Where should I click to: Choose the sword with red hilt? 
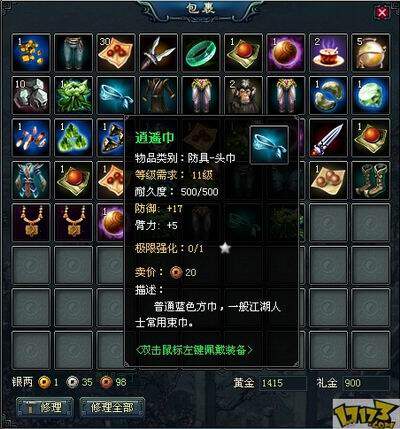(x=328, y=138)
